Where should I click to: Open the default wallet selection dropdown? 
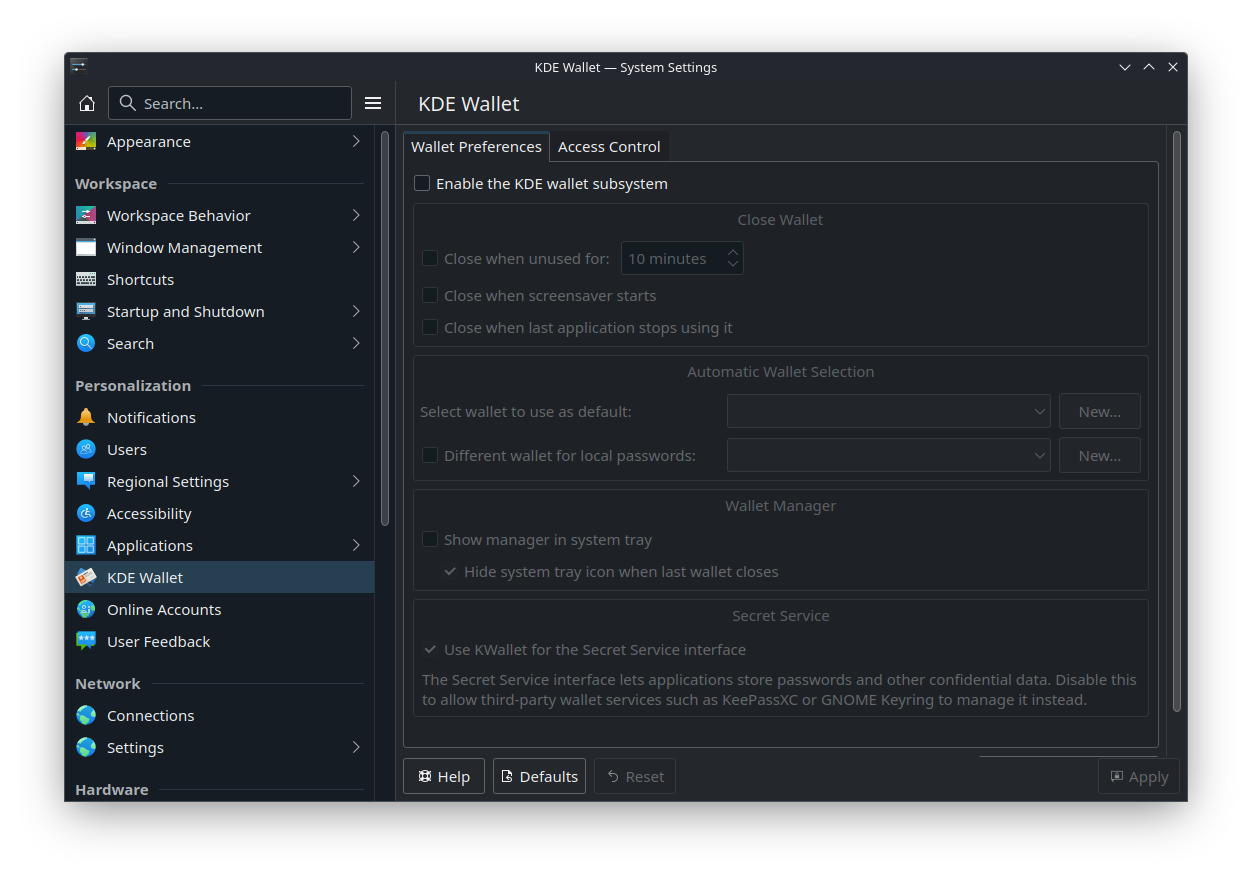coord(889,412)
